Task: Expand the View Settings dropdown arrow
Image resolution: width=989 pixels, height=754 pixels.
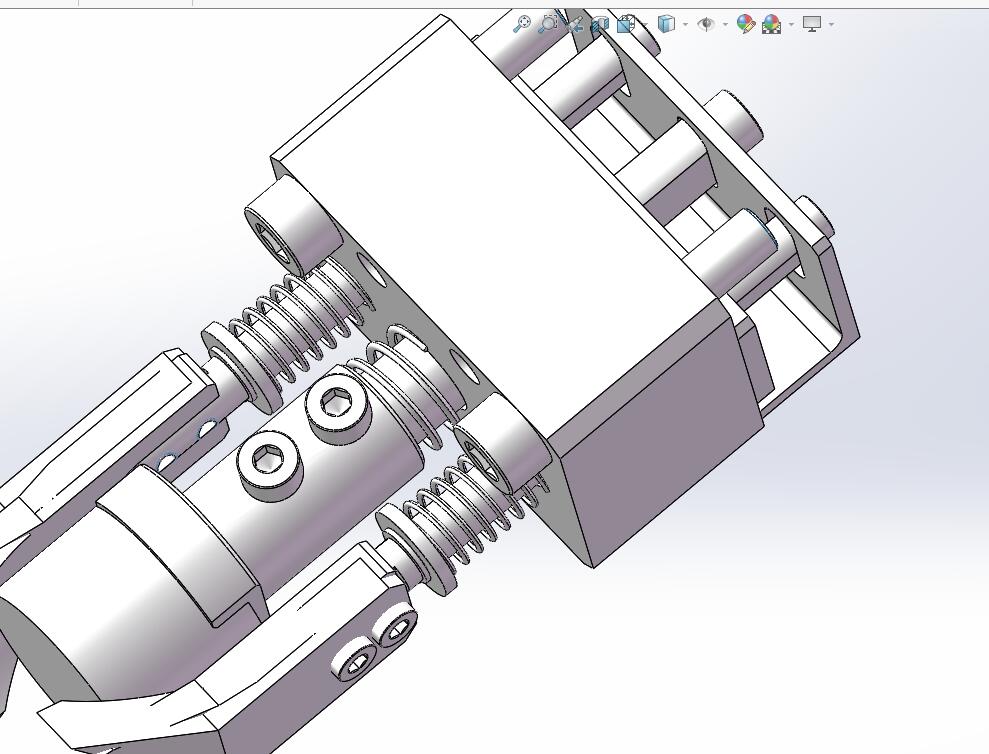Action: pos(831,25)
